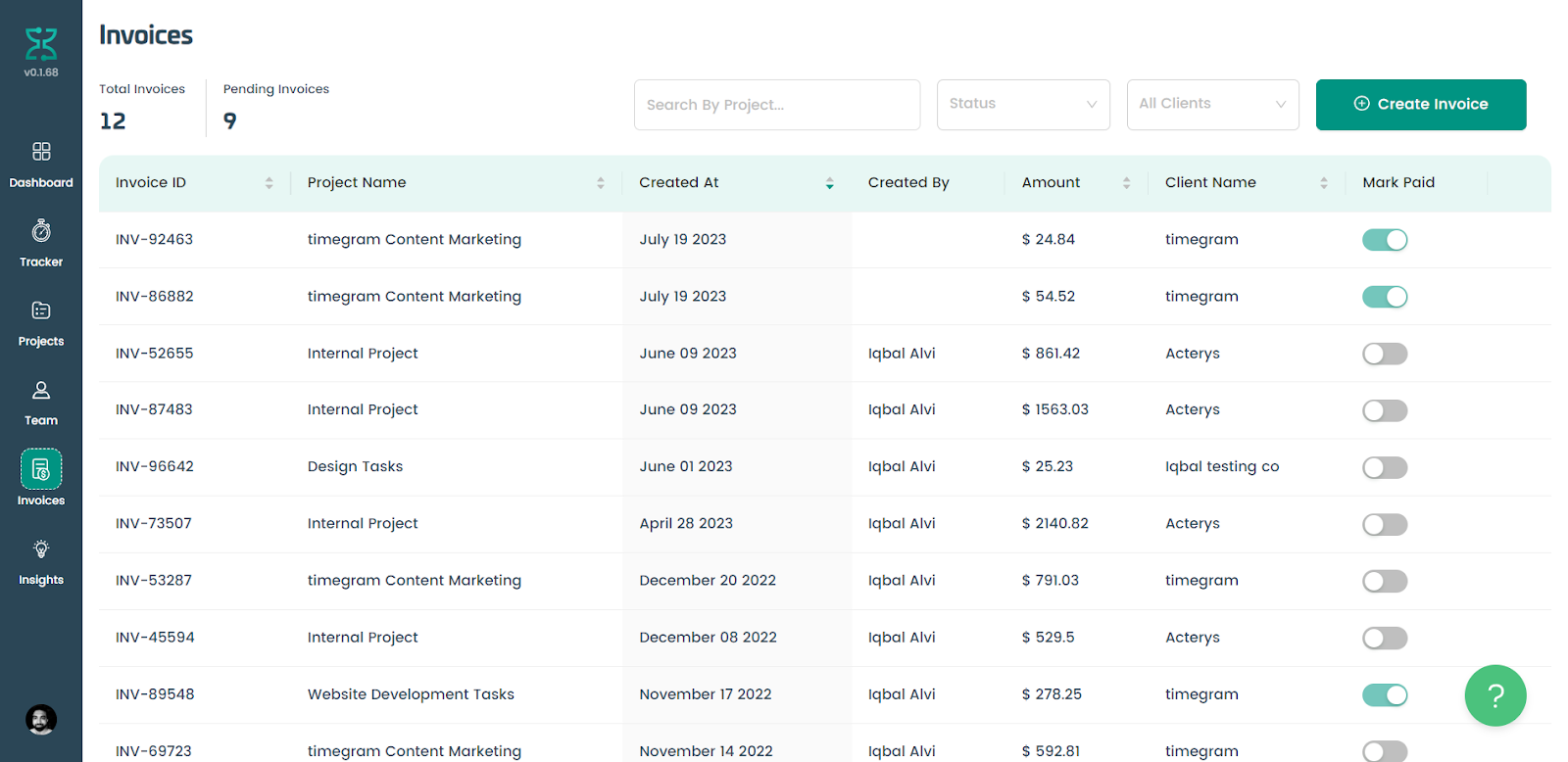Select invoice ID INV-92463
This screenshot has width=1568, height=762.
pyautogui.click(x=154, y=240)
